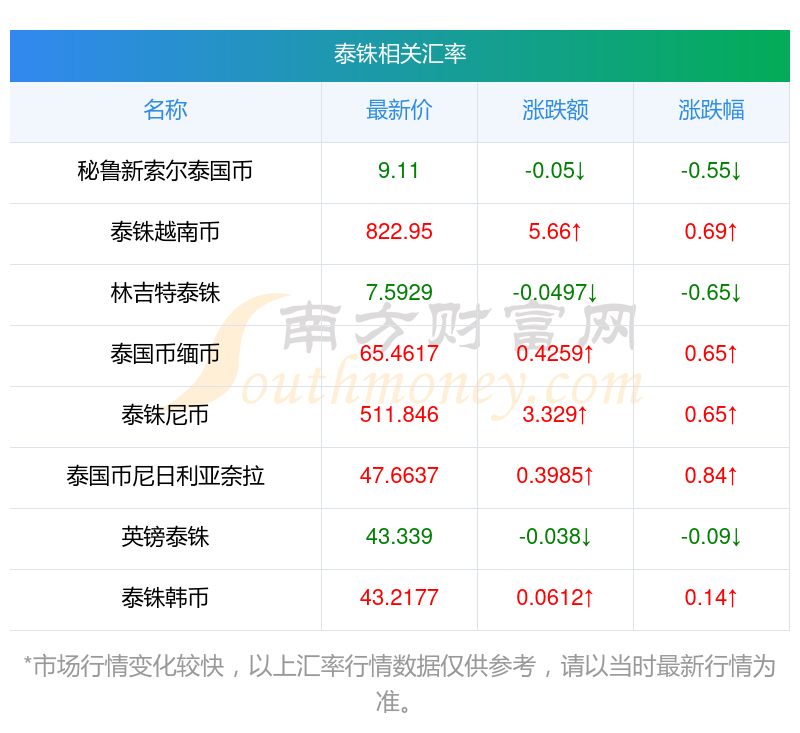Click the price value 822.95
This screenshot has height=733, width=800.
[399, 232]
